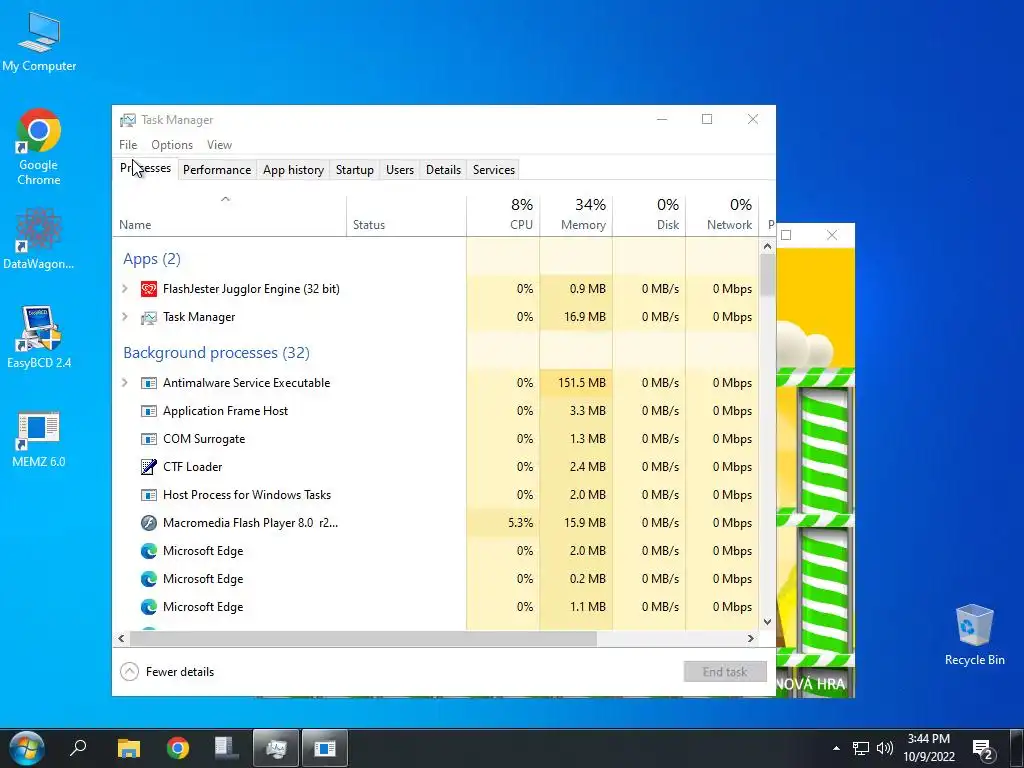Image resolution: width=1024 pixels, height=768 pixels.
Task: Click the Edge icon on the 0.2 MB row
Action: point(149,579)
